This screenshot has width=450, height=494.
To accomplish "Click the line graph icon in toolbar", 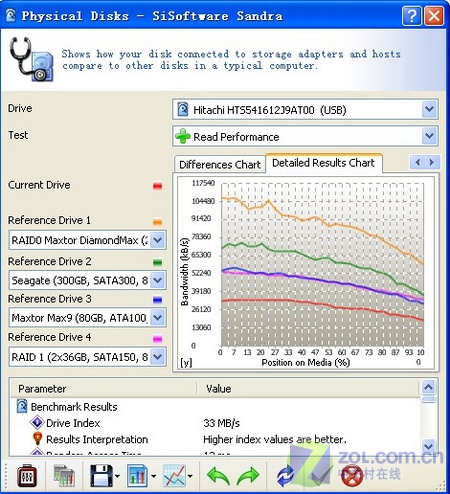I will [x=174, y=476].
